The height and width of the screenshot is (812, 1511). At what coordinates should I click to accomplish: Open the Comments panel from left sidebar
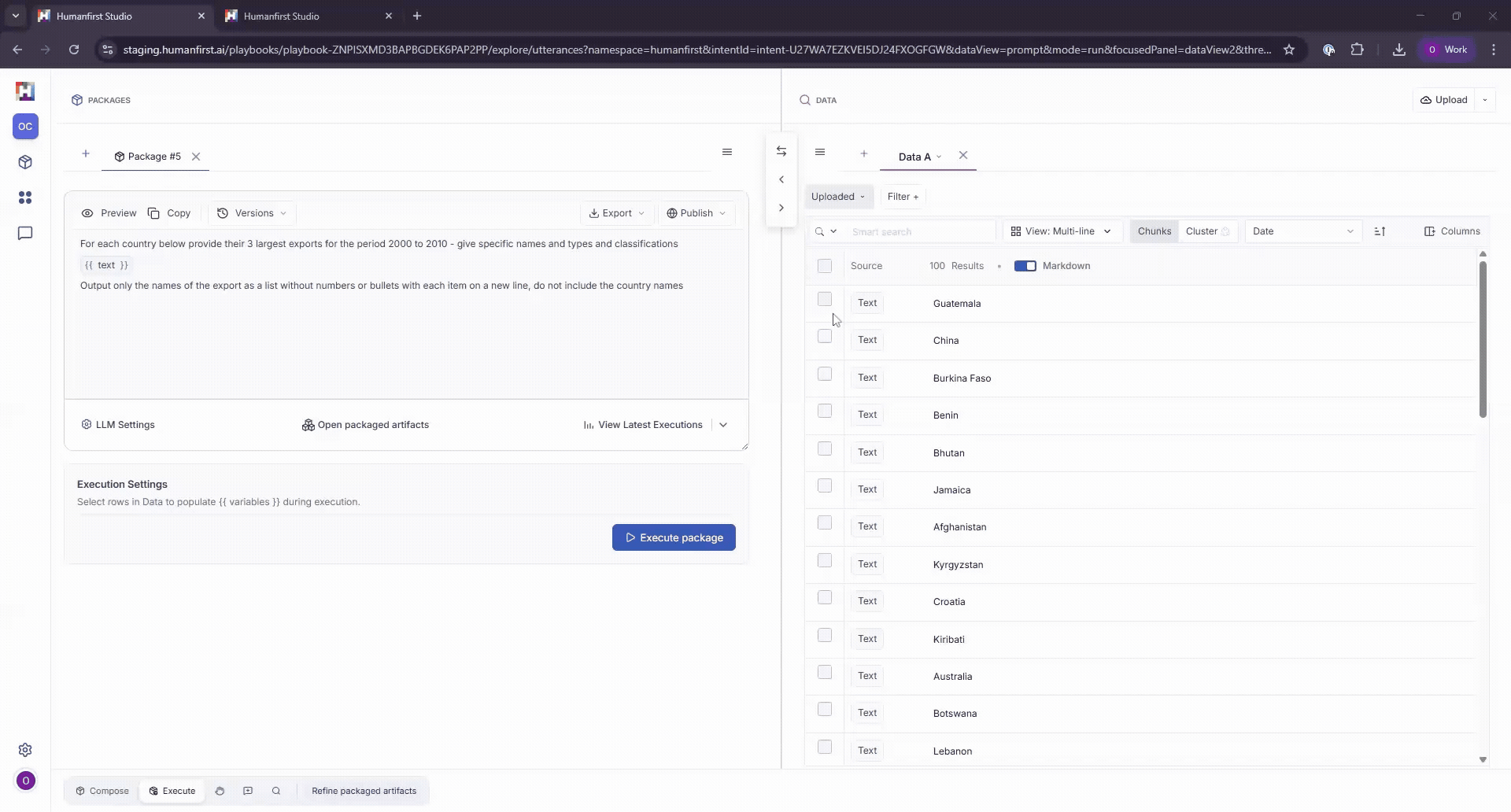coord(25,233)
